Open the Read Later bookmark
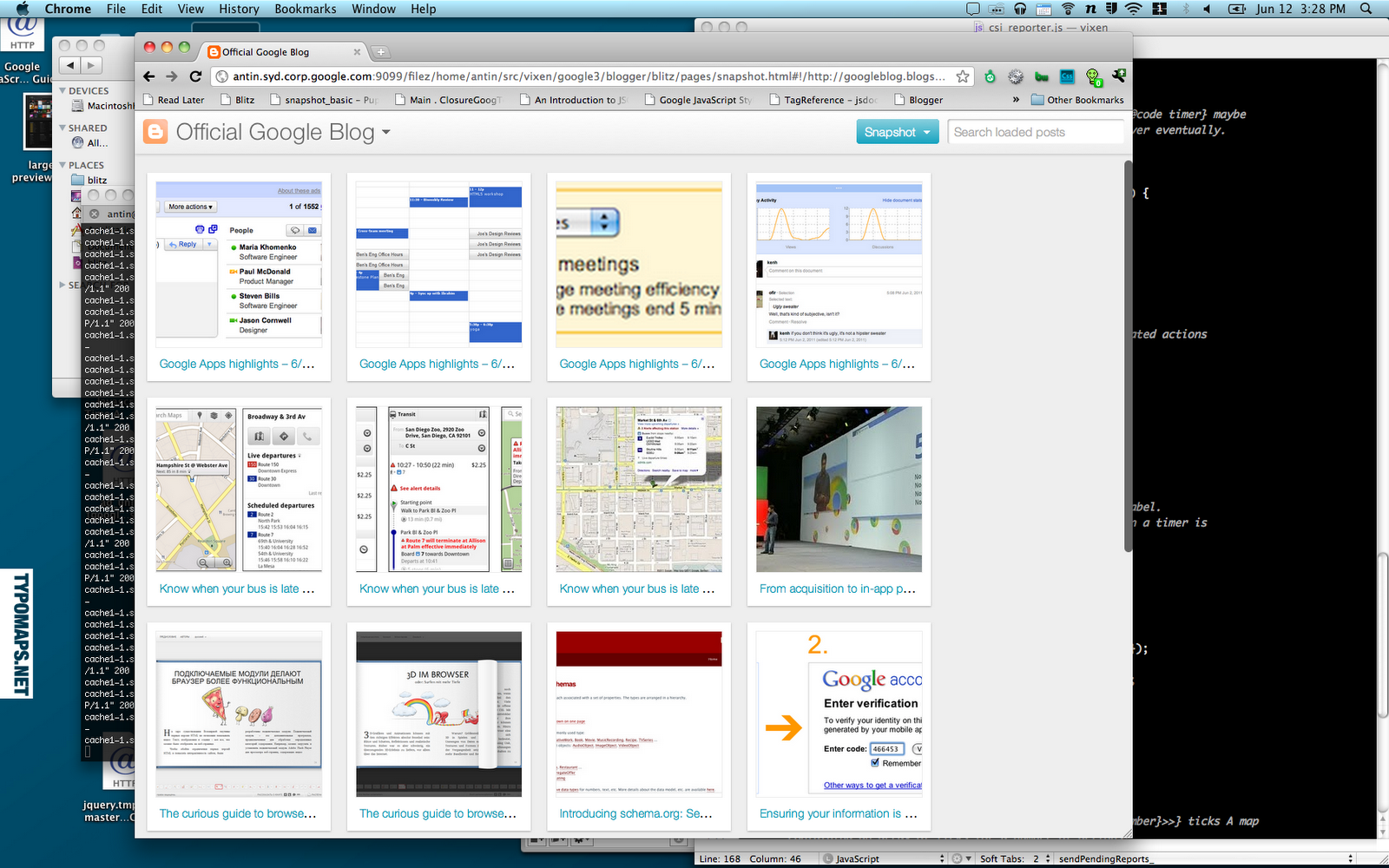1389x868 pixels. [x=174, y=100]
